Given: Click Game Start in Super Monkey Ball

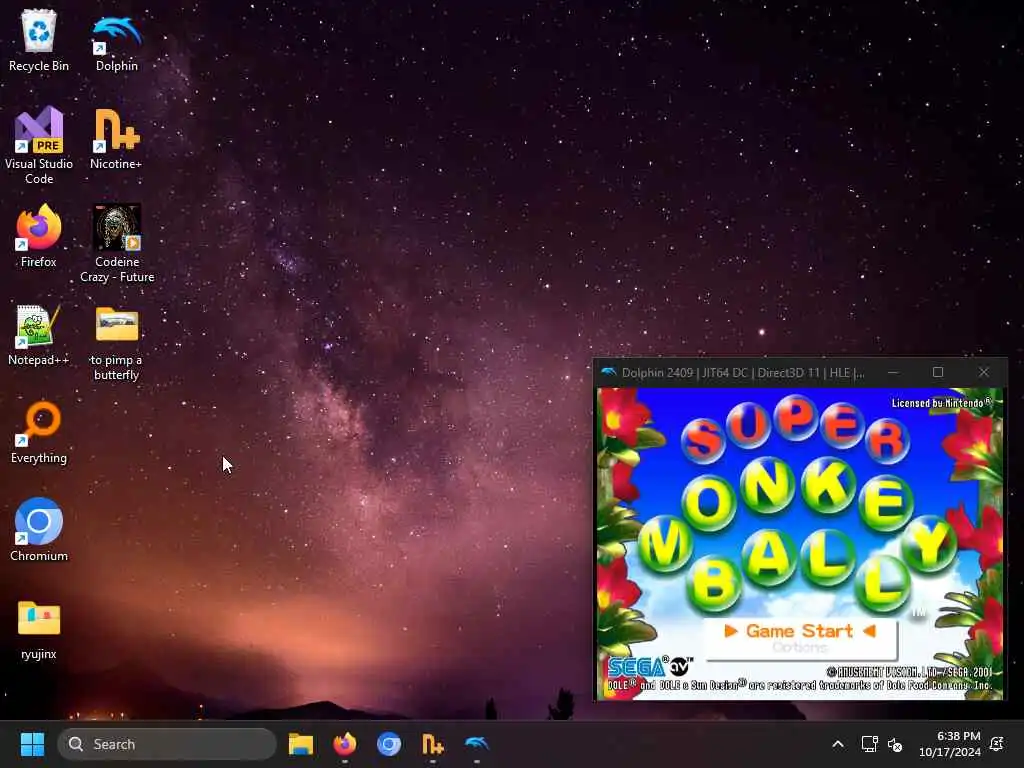Looking at the screenshot, I should (799, 631).
